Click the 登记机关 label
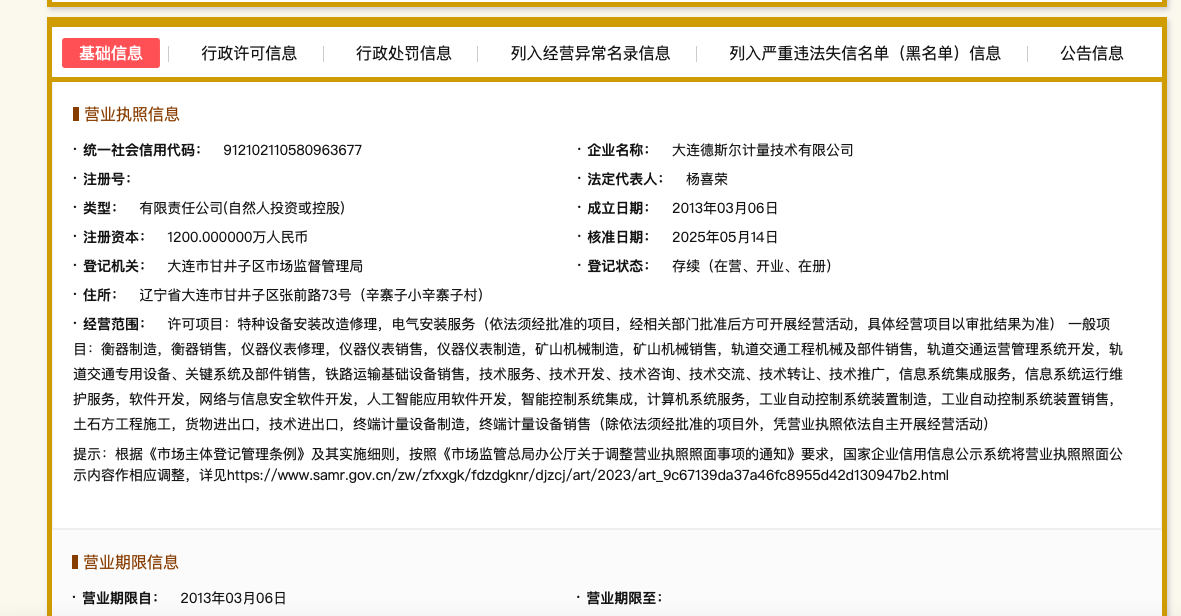The width and height of the screenshot is (1181, 616). [x=114, y=266]
